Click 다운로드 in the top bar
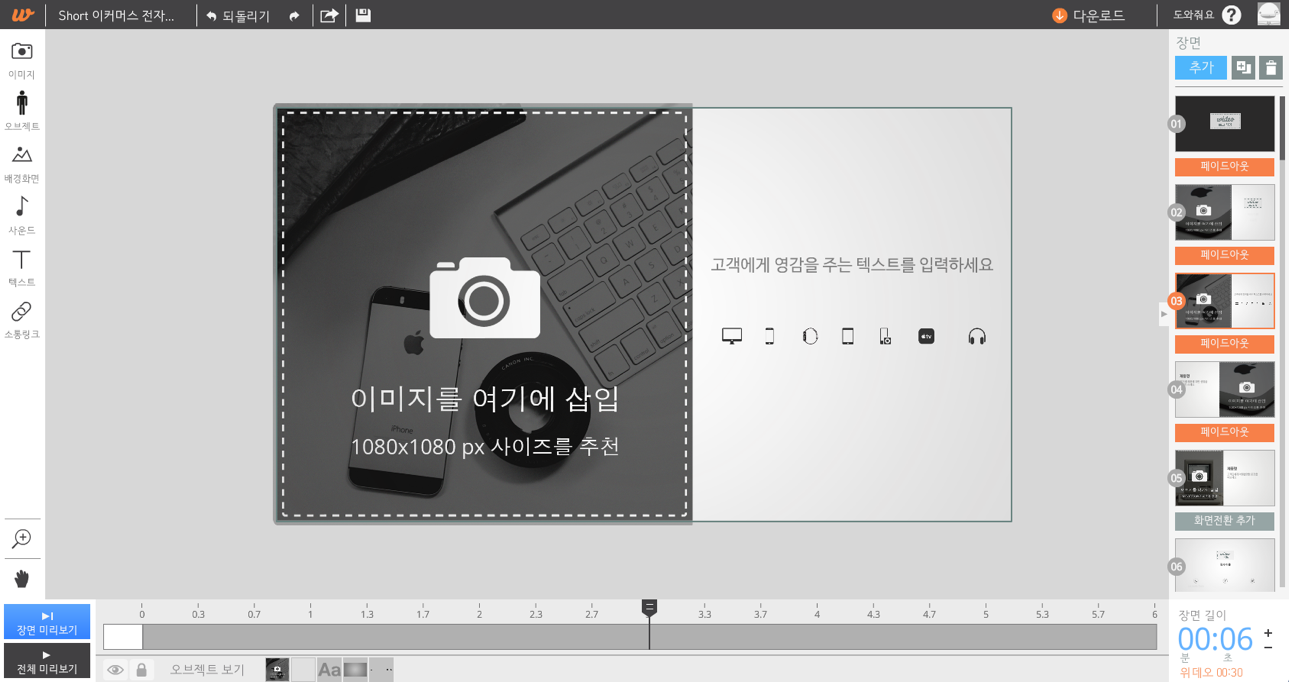The height and width of the screenshot is (682, 1289). 1088,16
